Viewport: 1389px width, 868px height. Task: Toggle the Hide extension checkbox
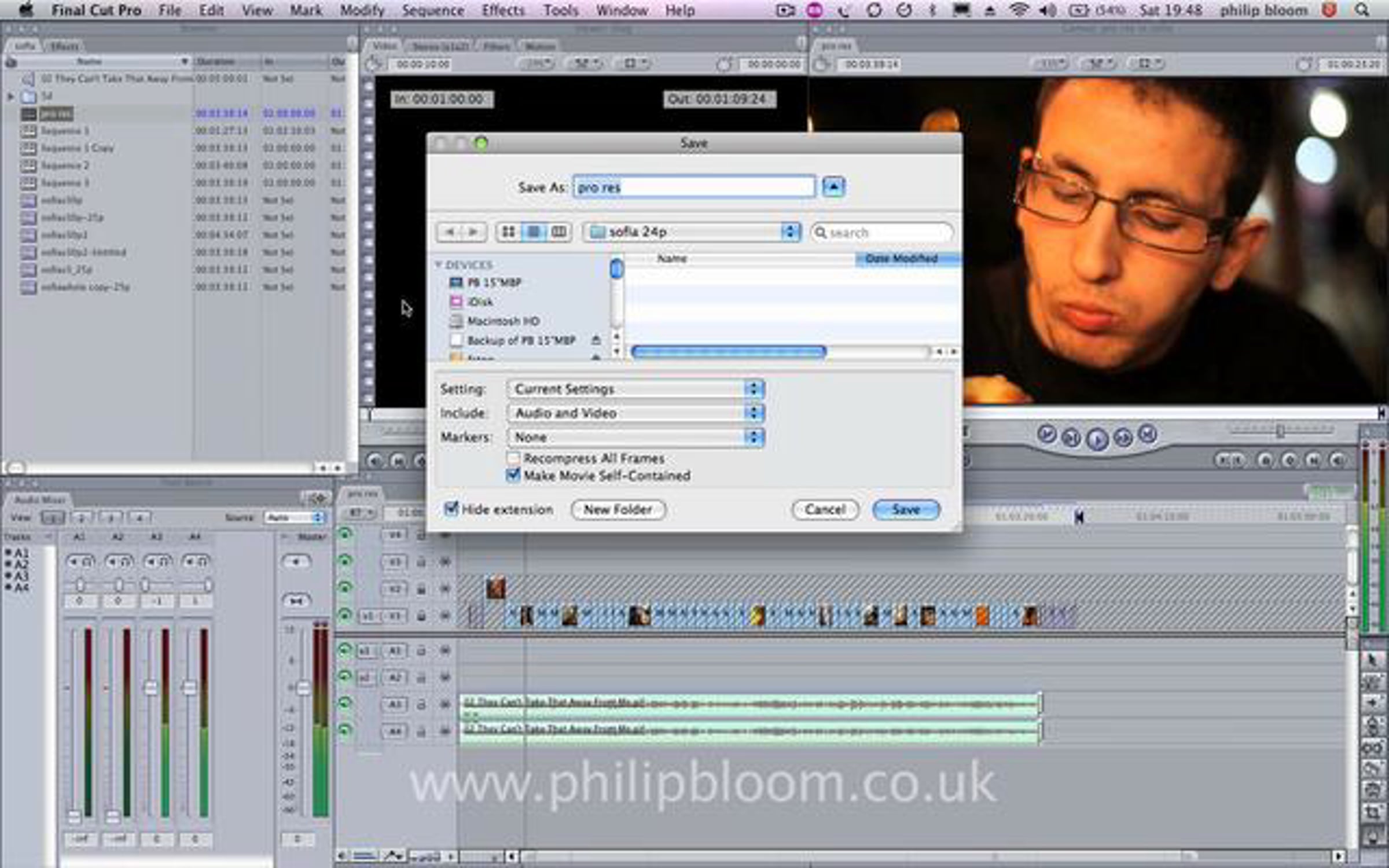click(x=451, y=509)
